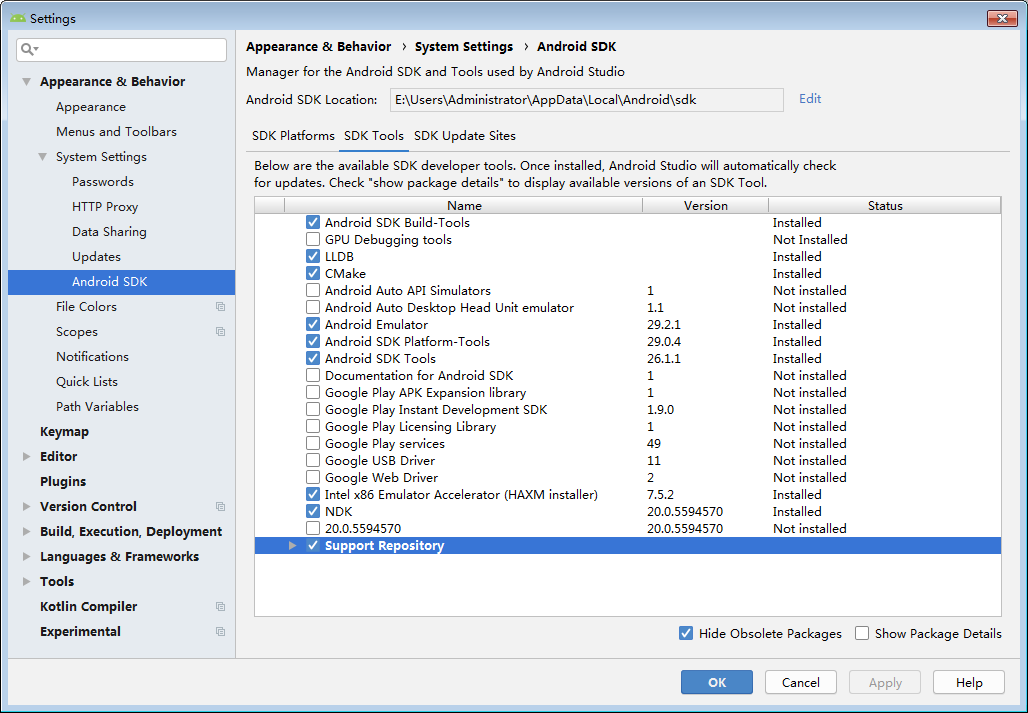The width and height of the screenshot is (1028, 713).
Task: Click the Android SDK Location path field
Action: (587, 100)
